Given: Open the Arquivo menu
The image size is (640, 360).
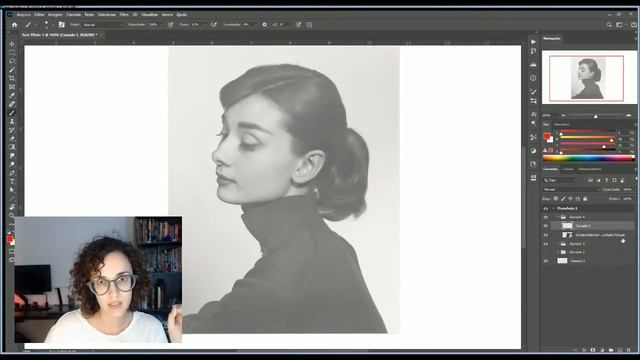Looking at the screenshot, I should coord(24,15).
